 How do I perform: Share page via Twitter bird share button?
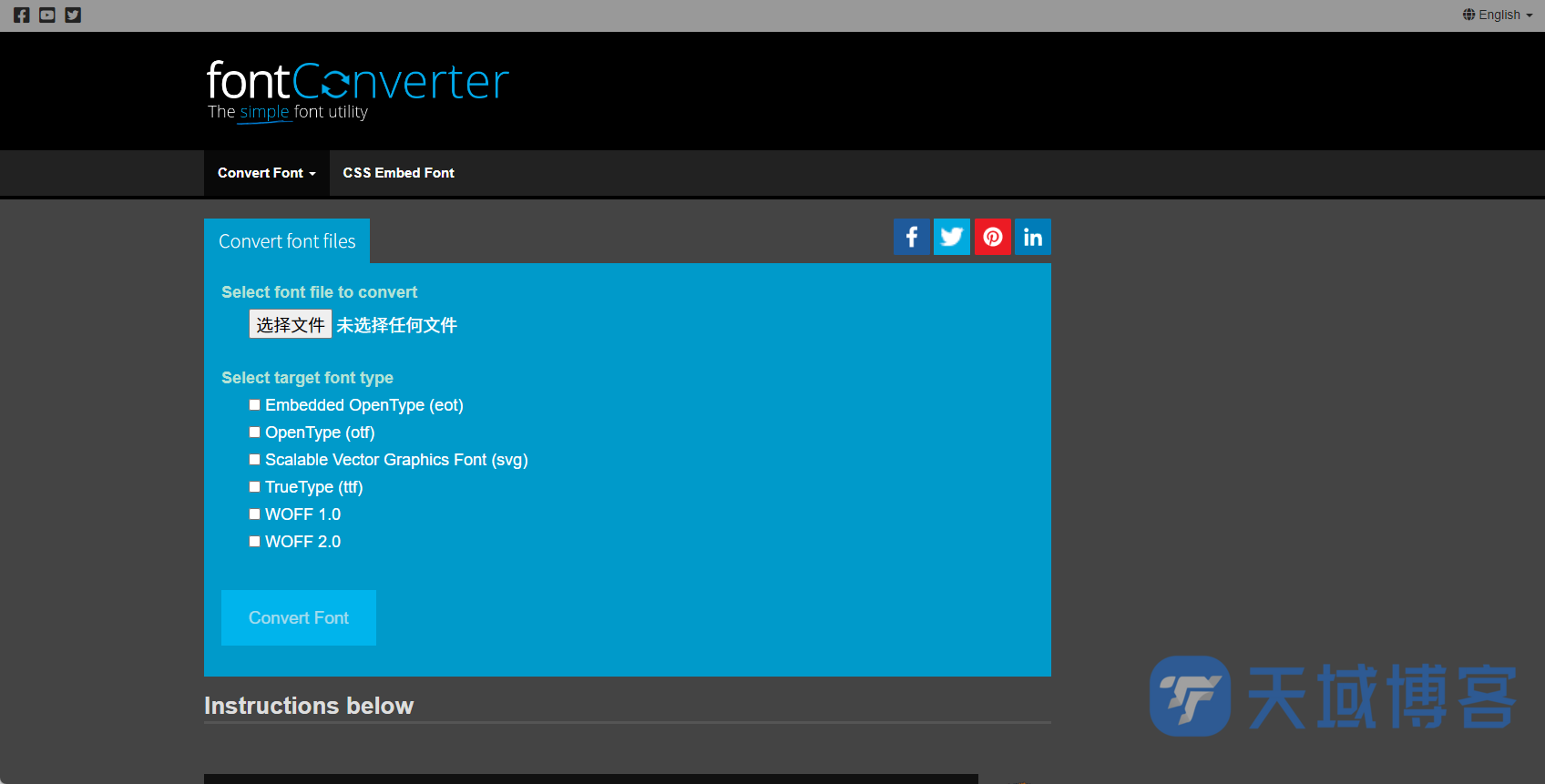pyautogui.click(x=952, y=237)
